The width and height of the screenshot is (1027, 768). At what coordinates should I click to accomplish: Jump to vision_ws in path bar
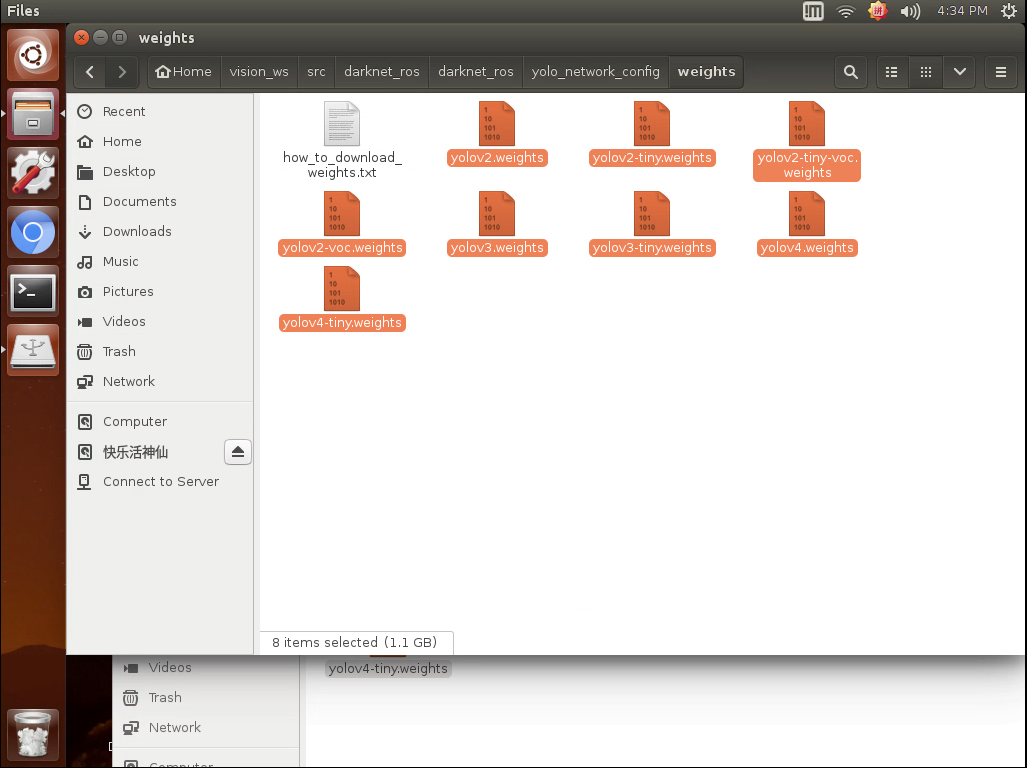(259, 72)
